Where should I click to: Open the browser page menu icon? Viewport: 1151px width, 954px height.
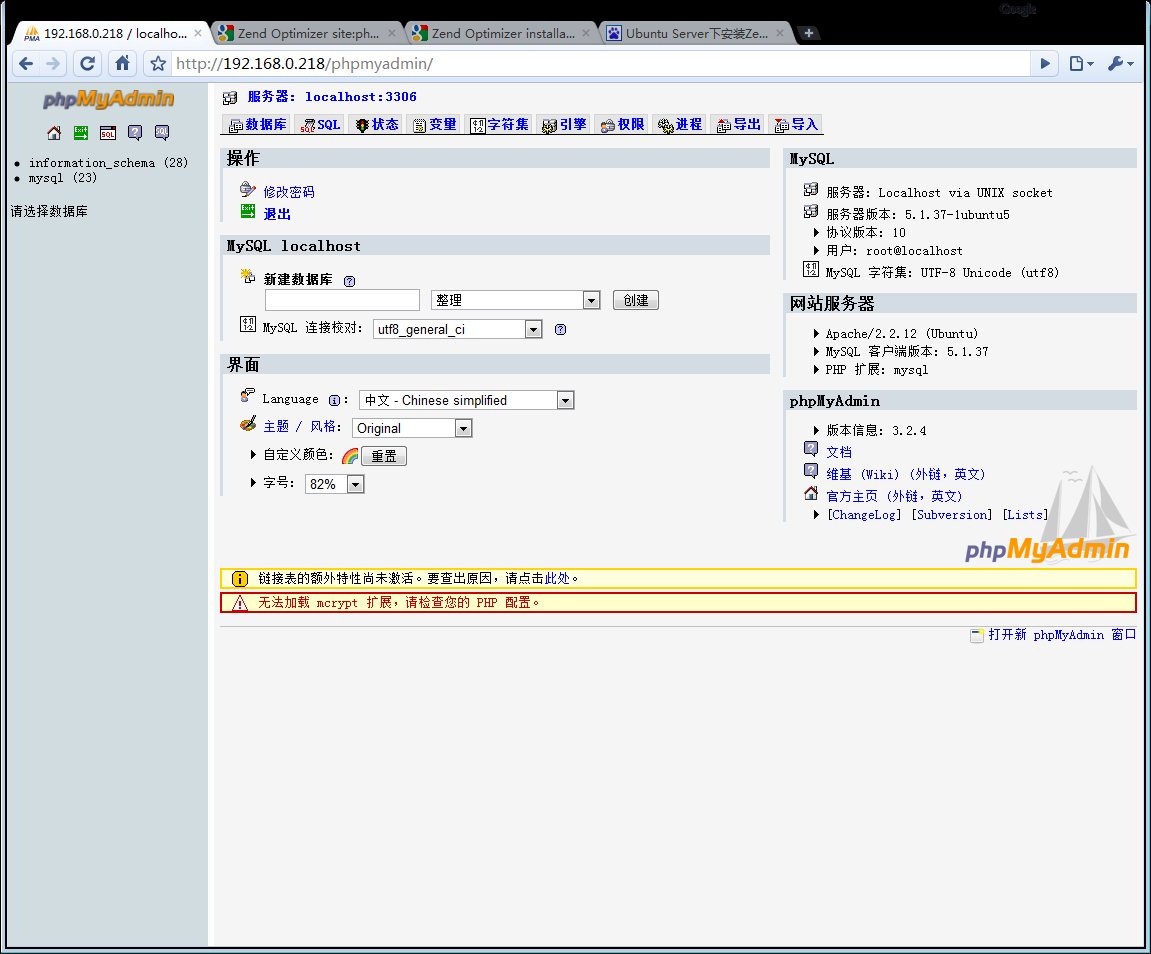(x=1081, y=64)
